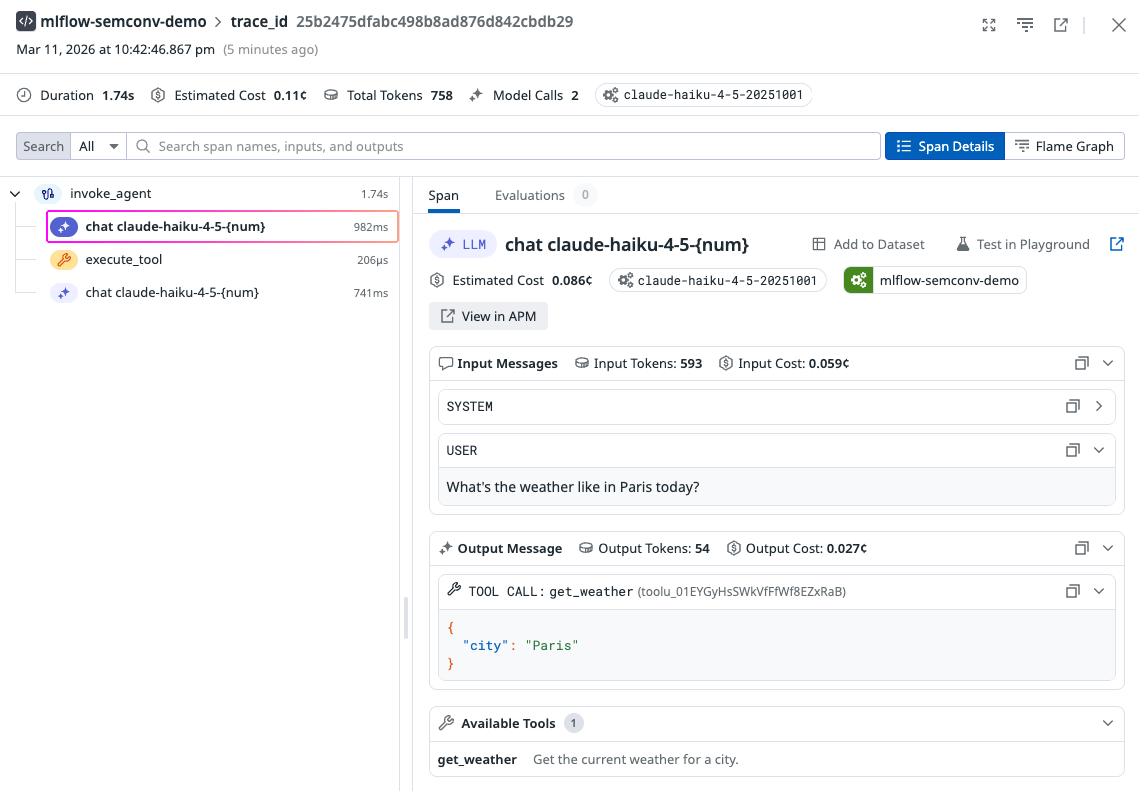Viewport: 1139px width, 791px height.
Task: Open the trace in a new tab
Action: coord(1060,24)
